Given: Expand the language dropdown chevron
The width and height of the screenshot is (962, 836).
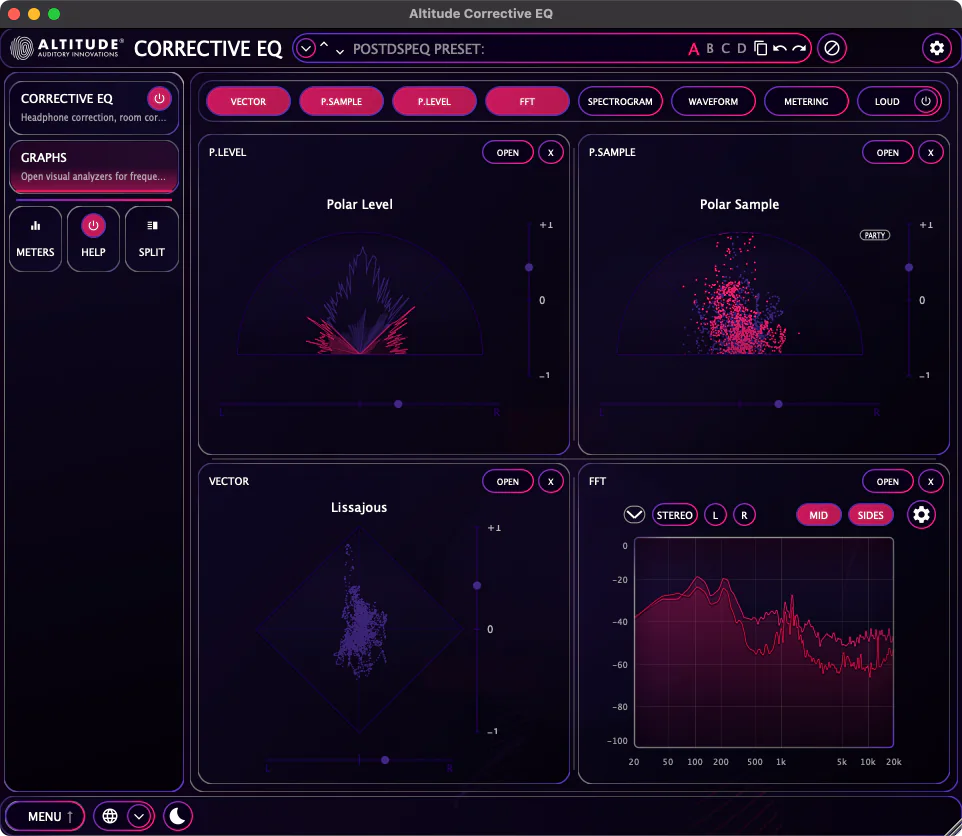Looking at the screenshot, I should (139, 816).
